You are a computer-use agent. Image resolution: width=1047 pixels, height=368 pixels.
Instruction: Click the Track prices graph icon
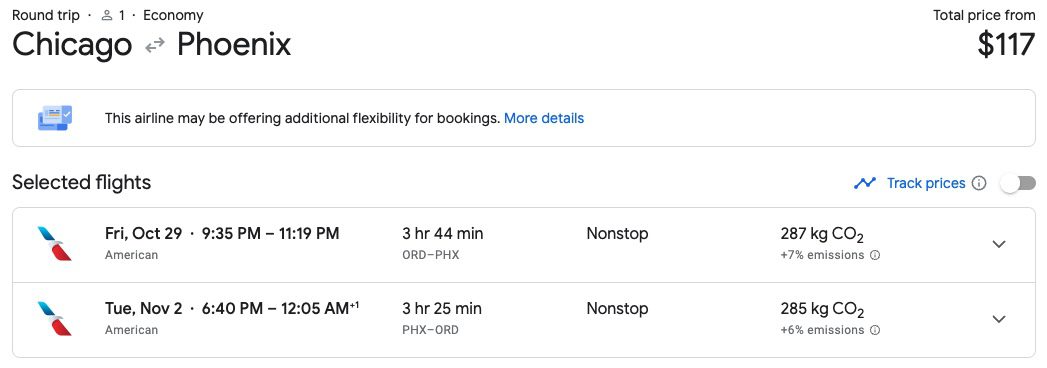click(x=865, y=183)
